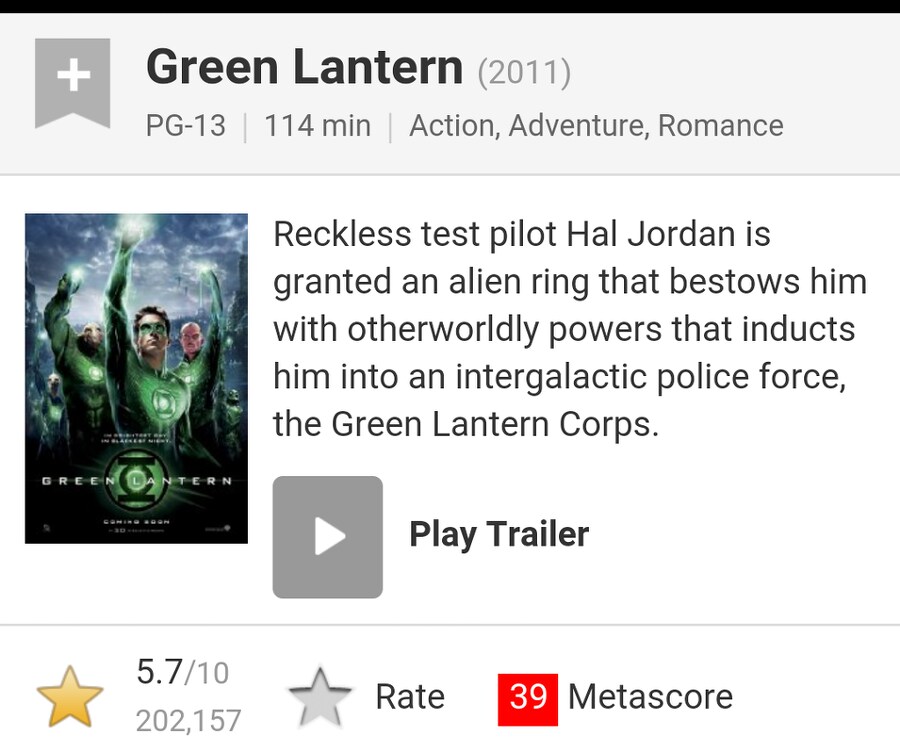Click the Metascore text link
Viewport: 900px width, 752px height.
point(650,696)
